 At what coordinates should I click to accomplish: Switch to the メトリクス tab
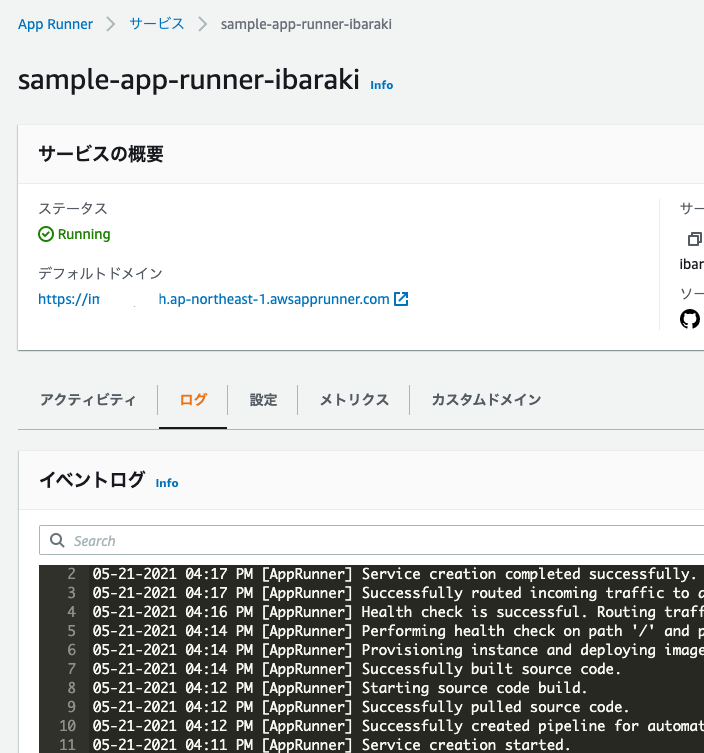coord(354,400)
